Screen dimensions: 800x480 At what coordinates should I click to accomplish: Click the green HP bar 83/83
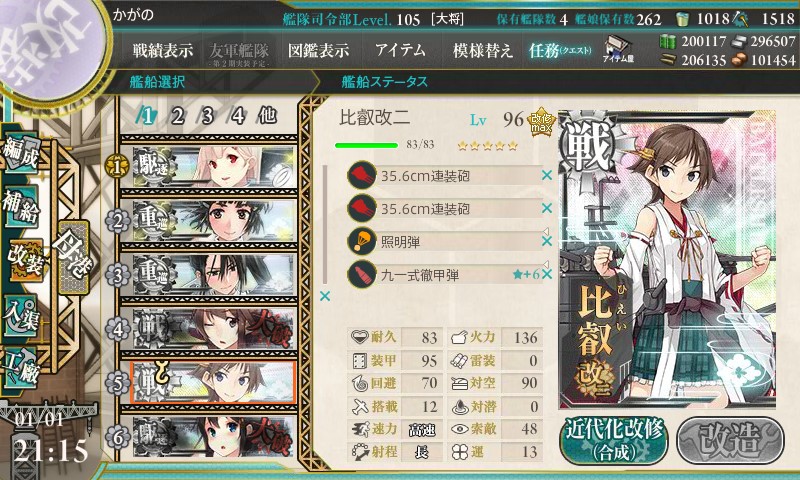[366, 145]
